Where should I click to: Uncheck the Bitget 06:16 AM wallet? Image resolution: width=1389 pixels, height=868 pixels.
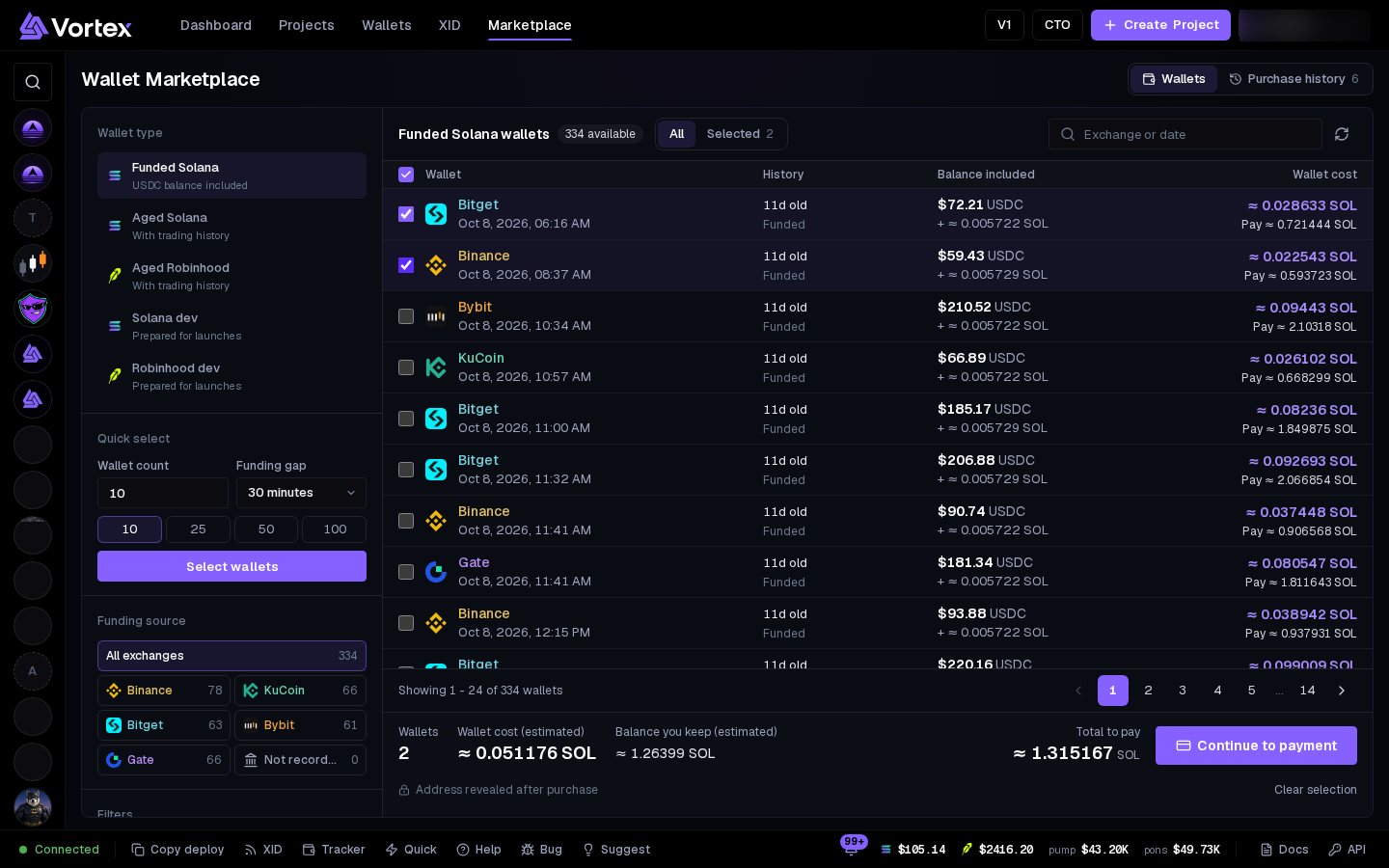(406, 214)
